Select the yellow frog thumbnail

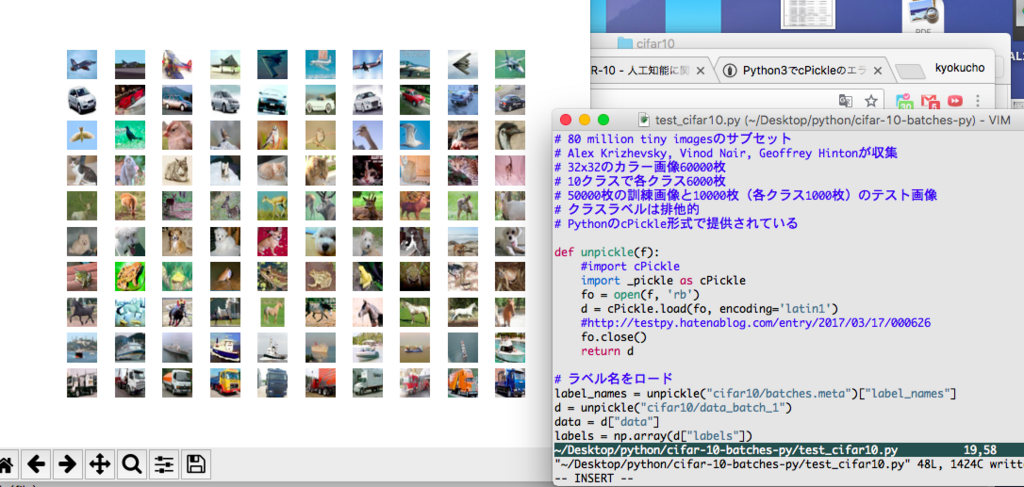(368, 276)
